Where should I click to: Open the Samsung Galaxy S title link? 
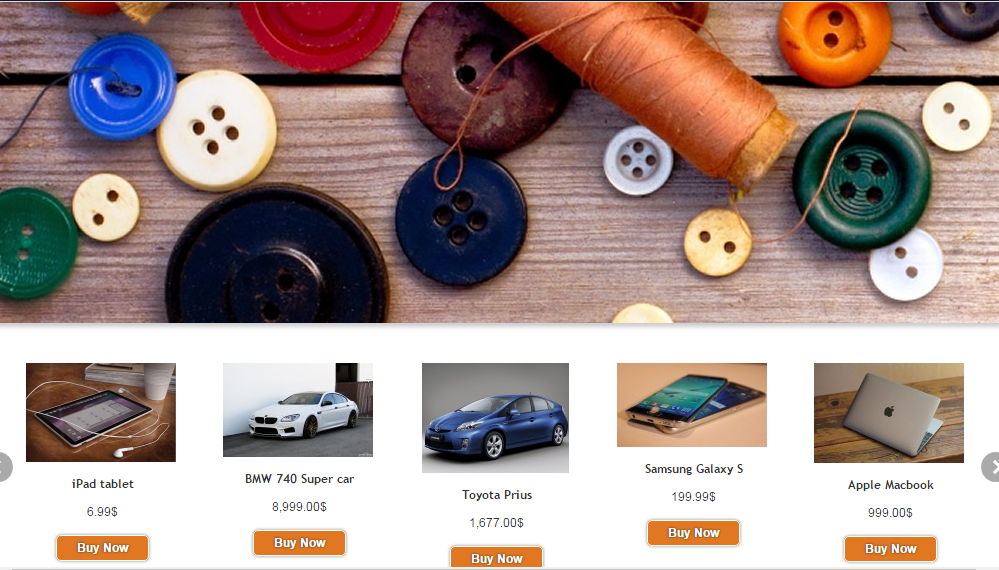pos(694,469)
